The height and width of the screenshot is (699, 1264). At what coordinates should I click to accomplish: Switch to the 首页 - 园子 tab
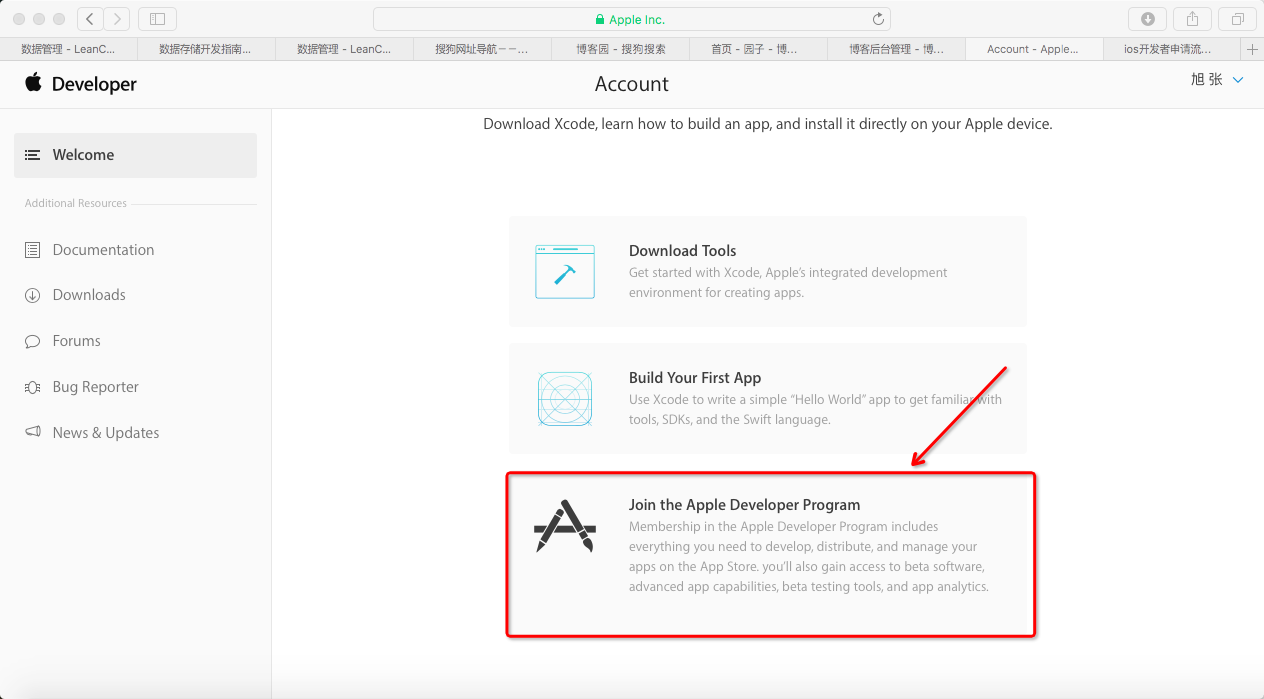[758, 49]
